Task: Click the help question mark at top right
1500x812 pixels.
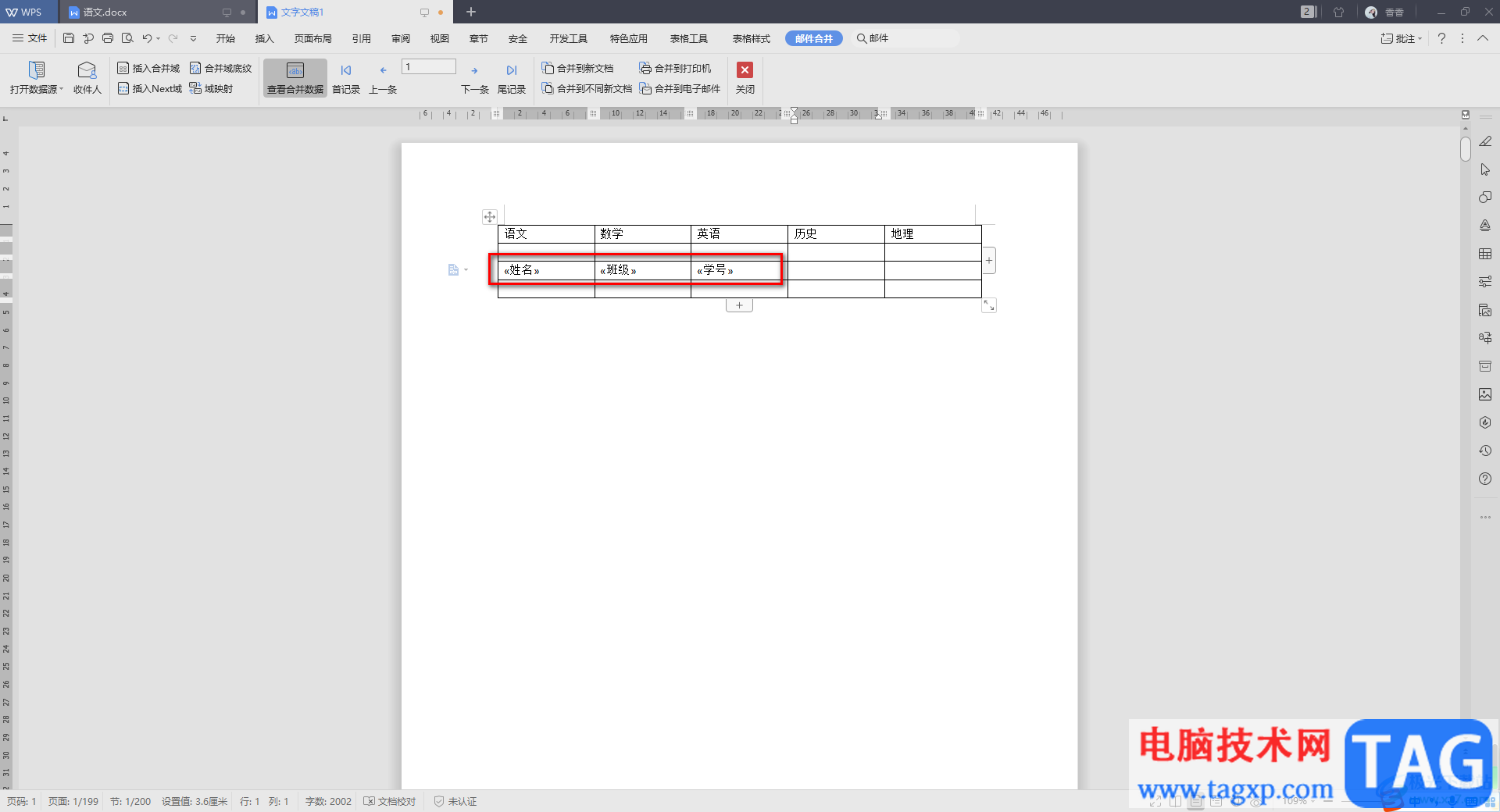Action: 1441,38
